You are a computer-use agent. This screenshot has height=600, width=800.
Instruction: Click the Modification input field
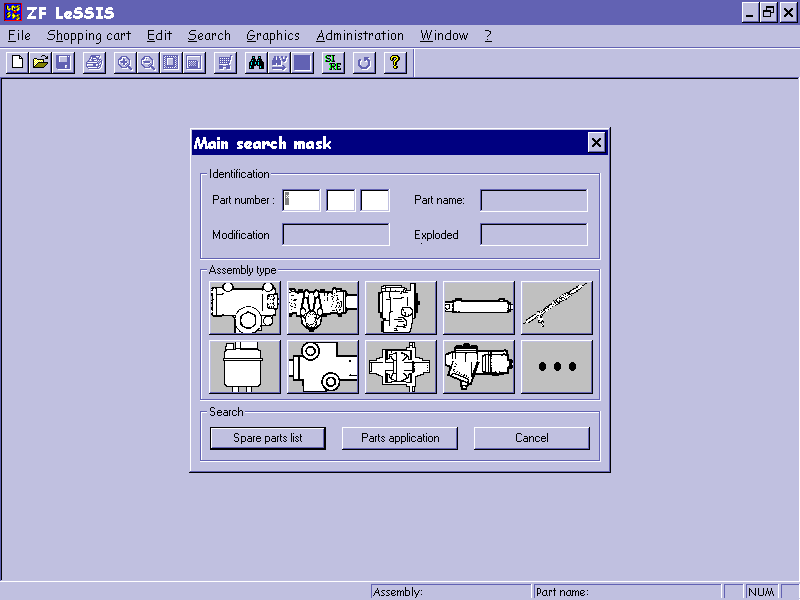click(x=336, y=235)
